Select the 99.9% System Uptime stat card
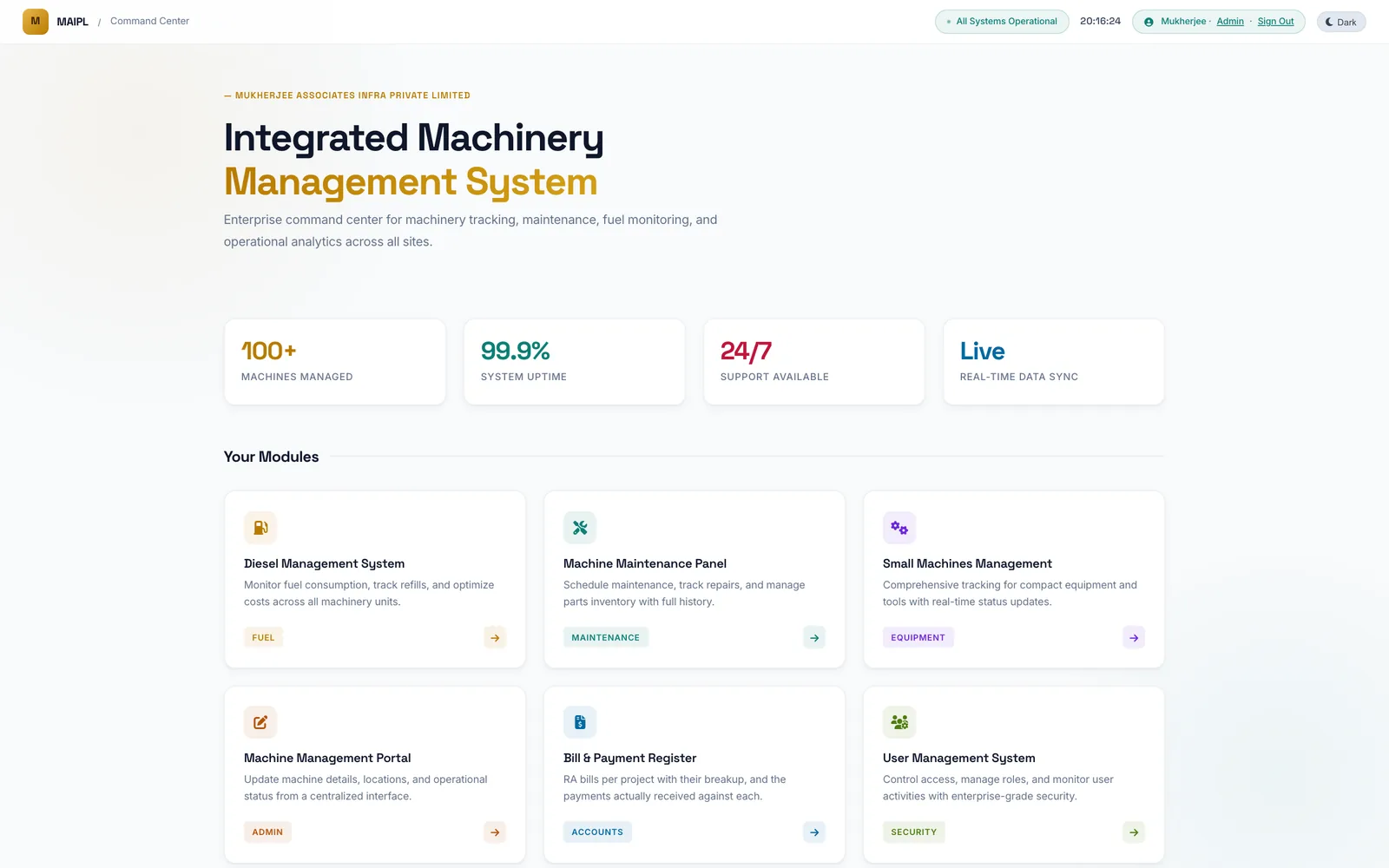 575,362
